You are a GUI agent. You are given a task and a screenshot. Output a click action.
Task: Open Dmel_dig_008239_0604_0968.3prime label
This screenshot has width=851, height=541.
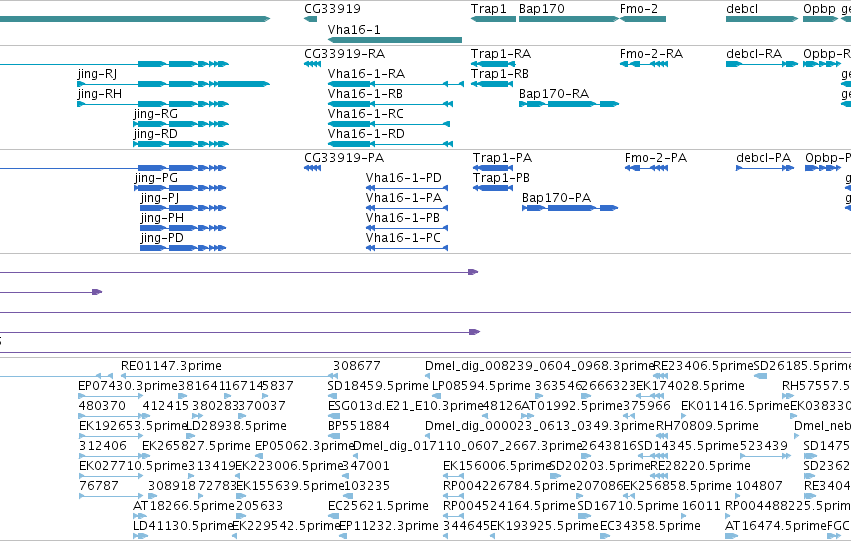[539, 366]
